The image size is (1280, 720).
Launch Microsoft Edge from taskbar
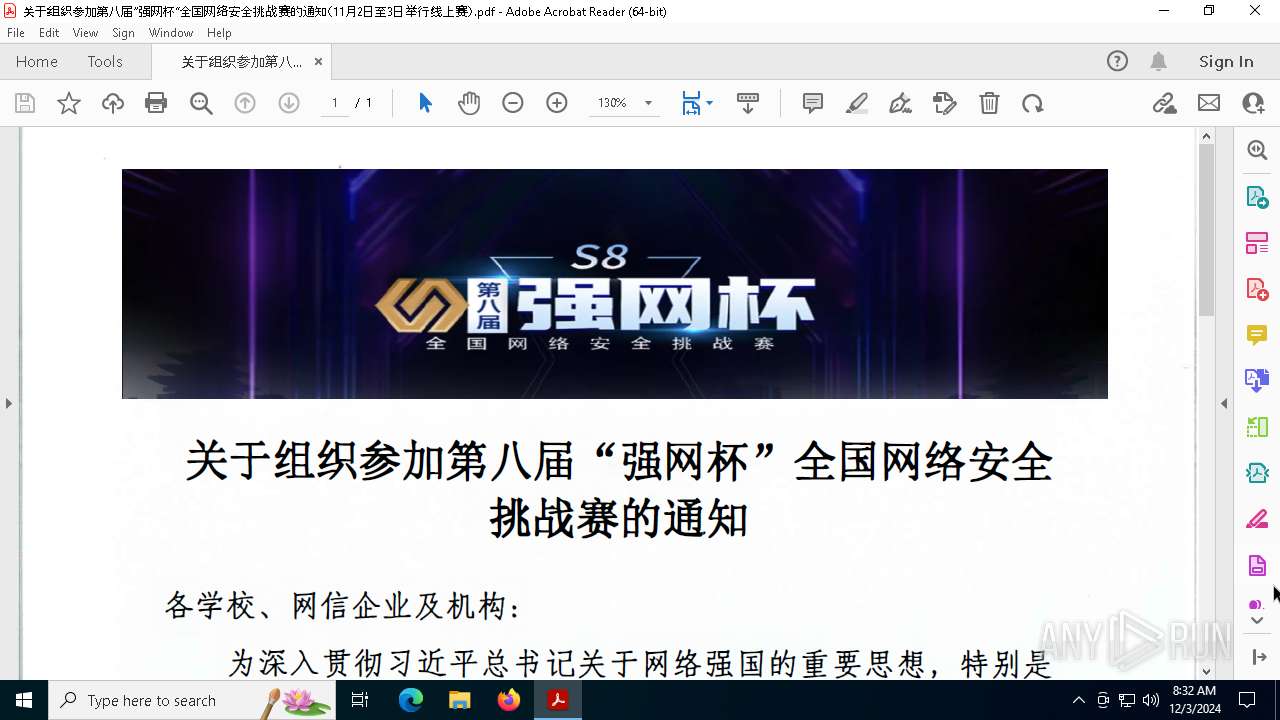point(411,700)
